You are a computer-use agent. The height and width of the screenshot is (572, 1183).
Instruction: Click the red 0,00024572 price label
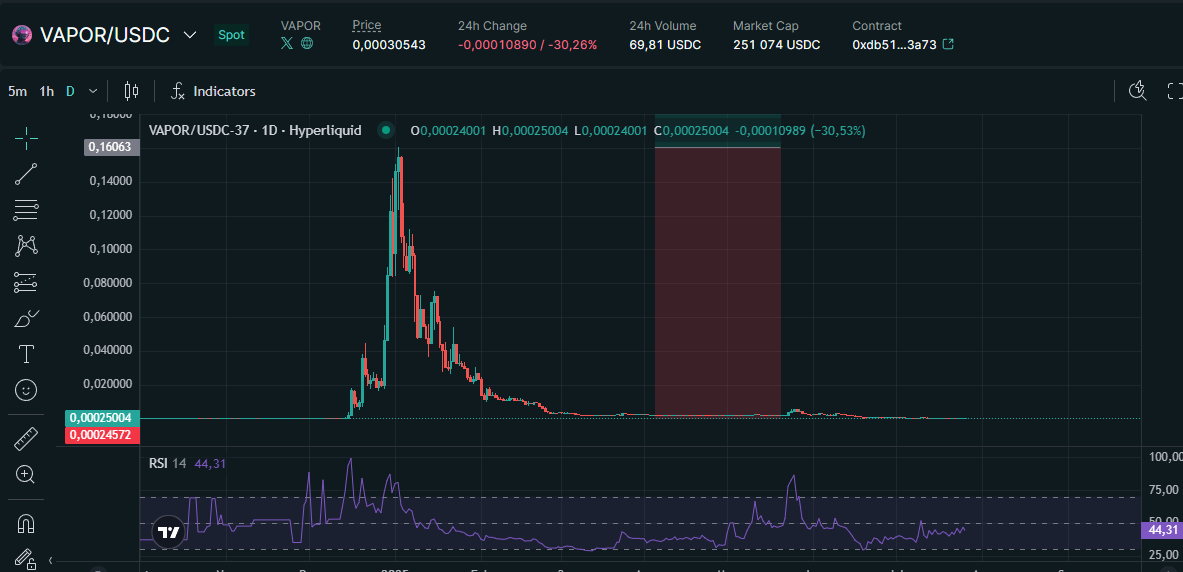click(102, 435)
